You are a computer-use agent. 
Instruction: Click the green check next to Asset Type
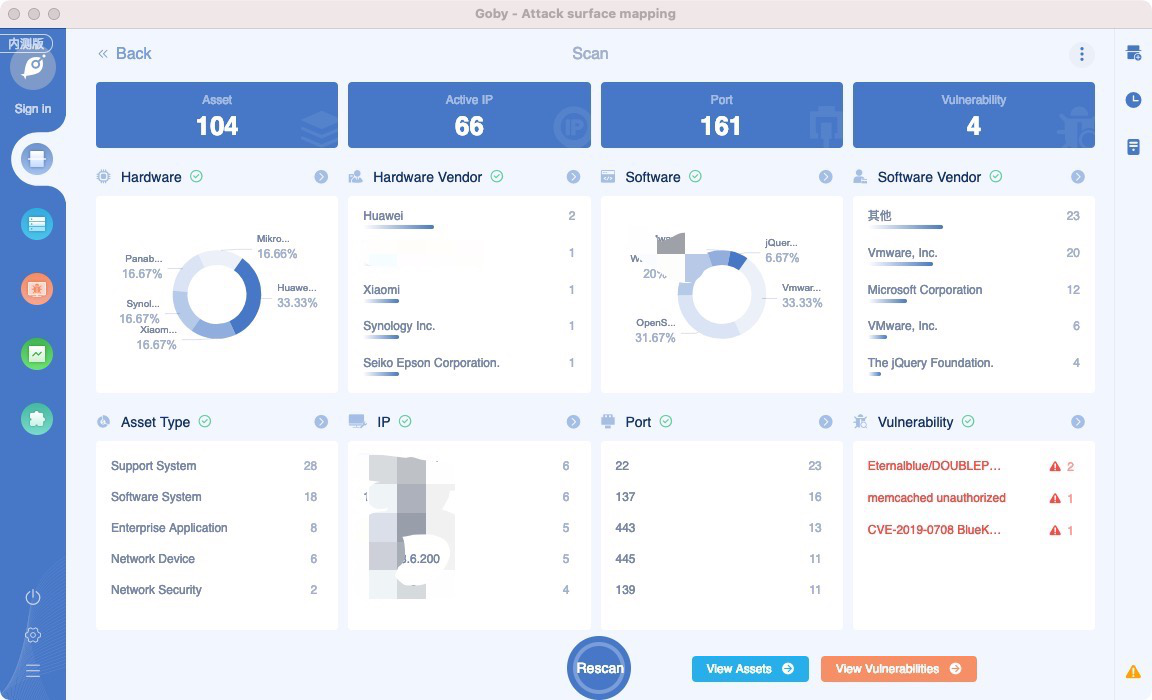(x=205, y=422)
